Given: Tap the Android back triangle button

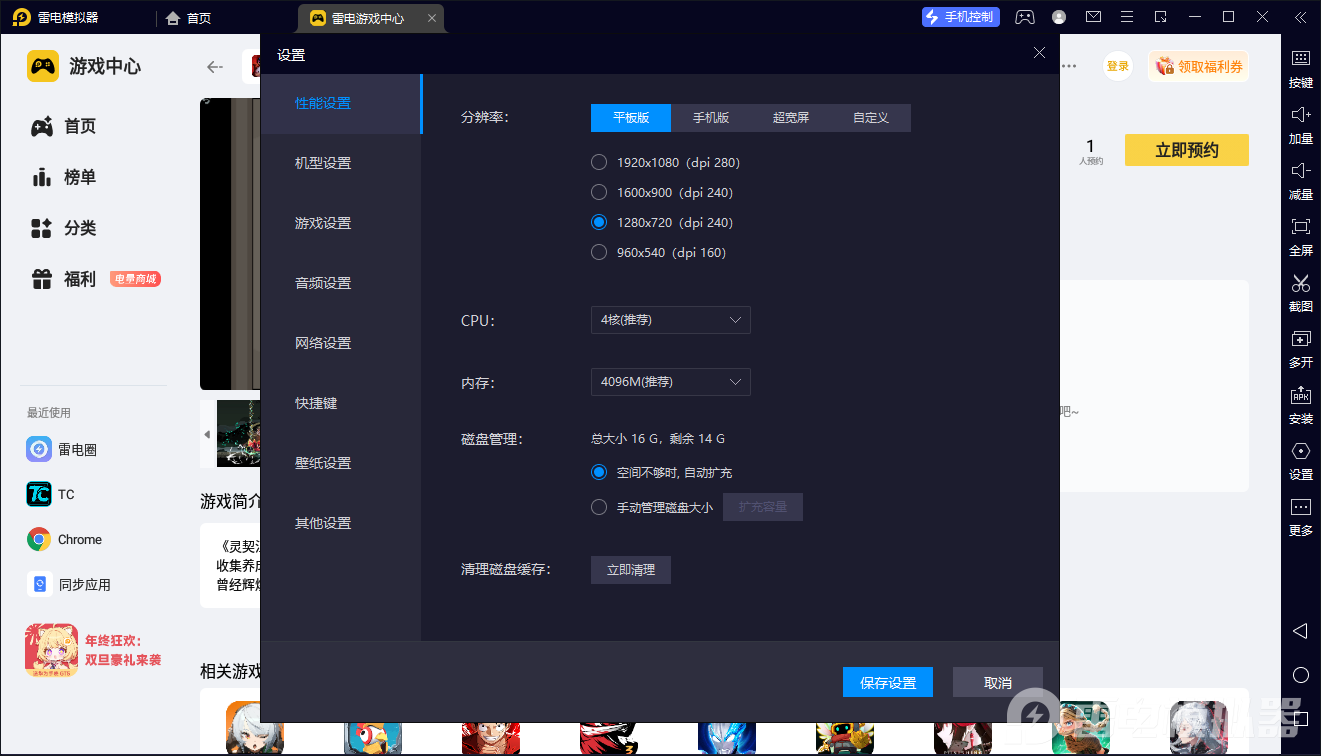Looking at the screenshot, I should coord(1300,631).
